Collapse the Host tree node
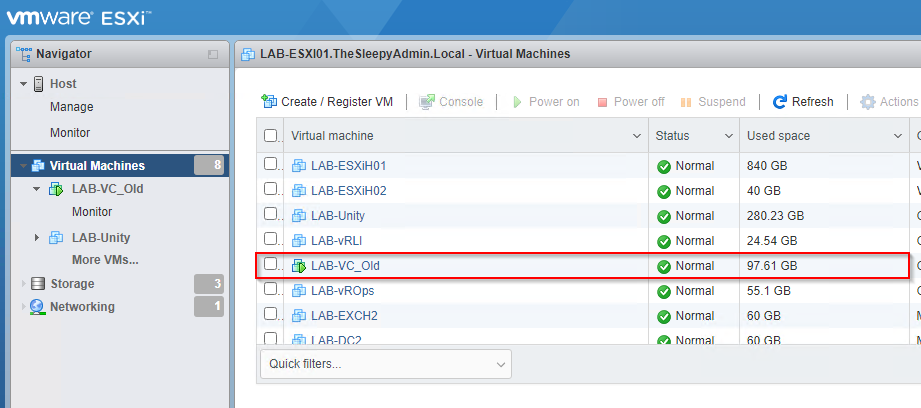 pyautogui.click(x=23, y=84)
